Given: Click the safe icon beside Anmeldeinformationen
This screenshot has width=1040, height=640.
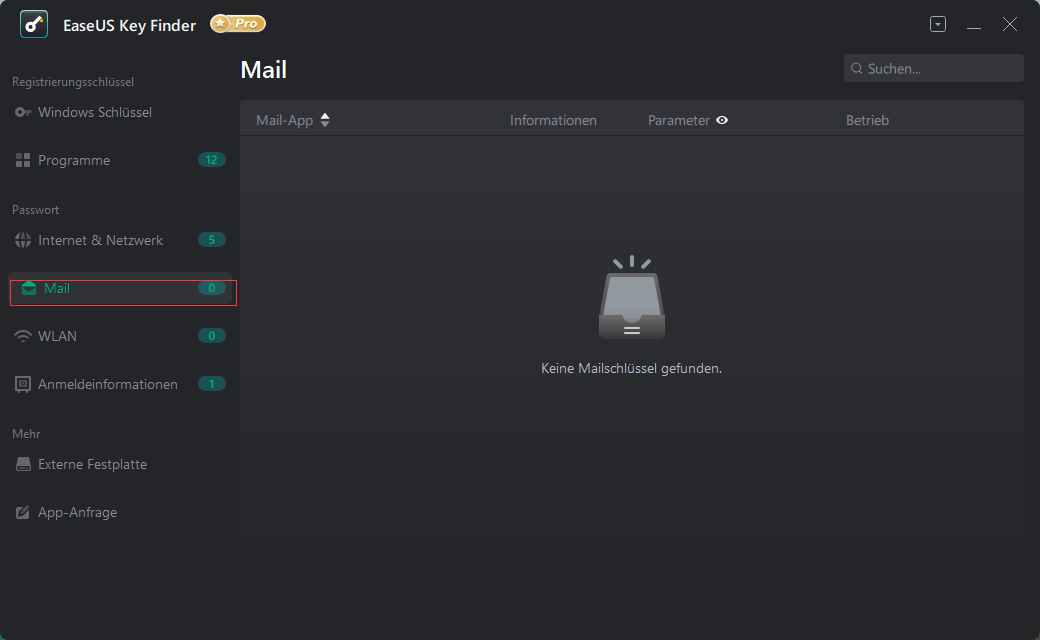Looking at the screenshot, I should (23, 385).
